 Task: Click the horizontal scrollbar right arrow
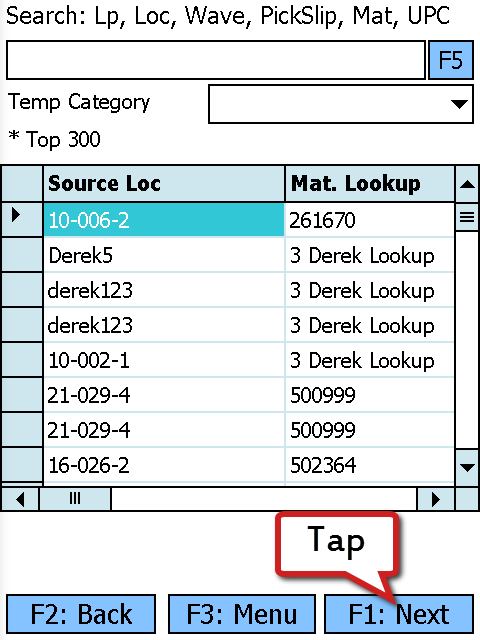435,499
